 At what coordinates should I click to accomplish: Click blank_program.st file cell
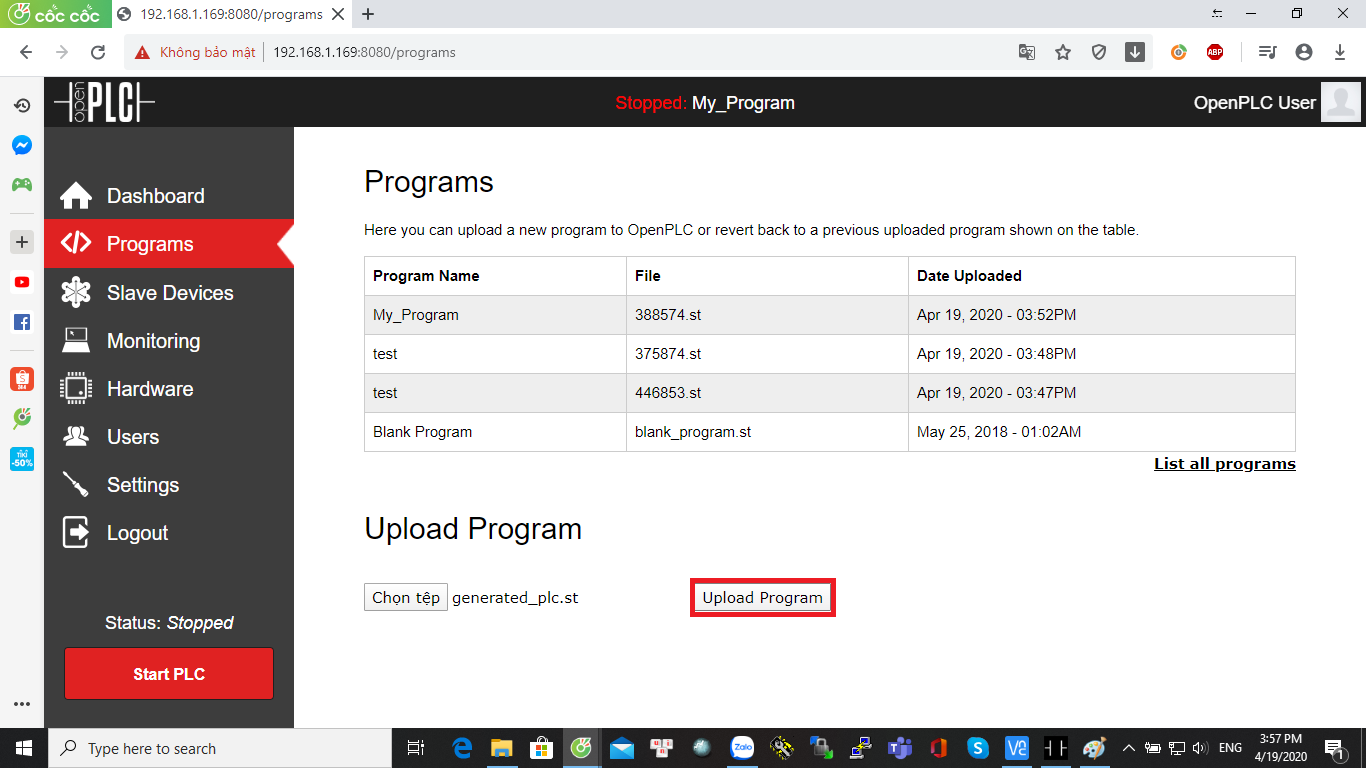(x=693, y=432)
